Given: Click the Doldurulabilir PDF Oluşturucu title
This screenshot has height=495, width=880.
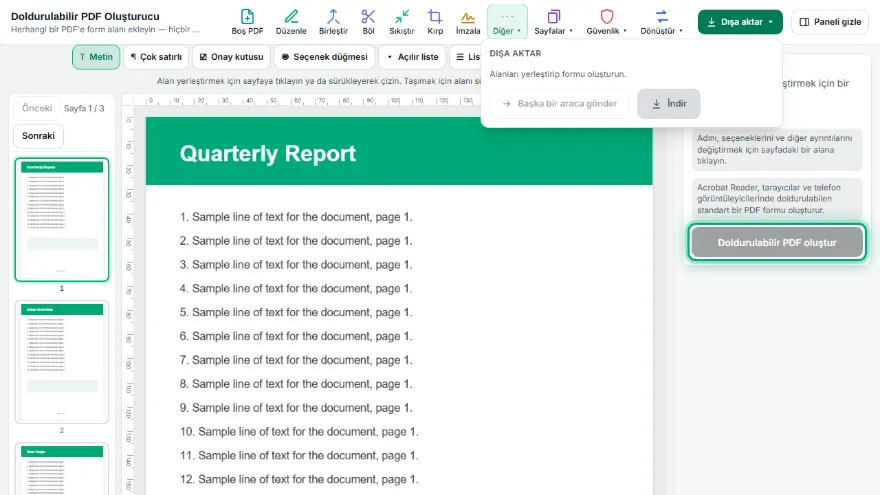Looking at the screenshot, I should click(x=85, y=16).
